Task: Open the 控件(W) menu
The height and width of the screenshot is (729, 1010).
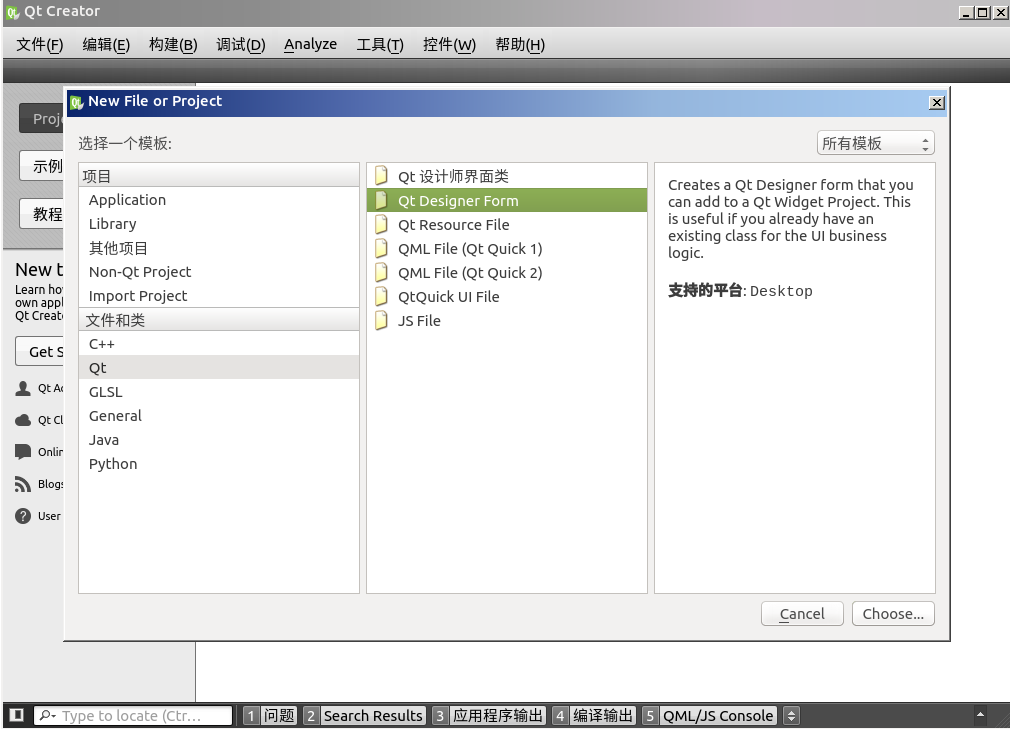Action: click(x=449, y=44)
